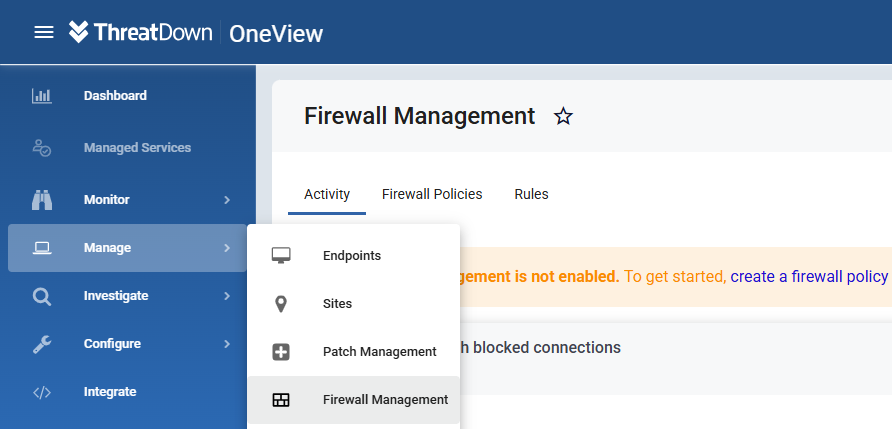Click the Sites location pin icon
This screenshot has width=892, height=429.
(280, 304)
